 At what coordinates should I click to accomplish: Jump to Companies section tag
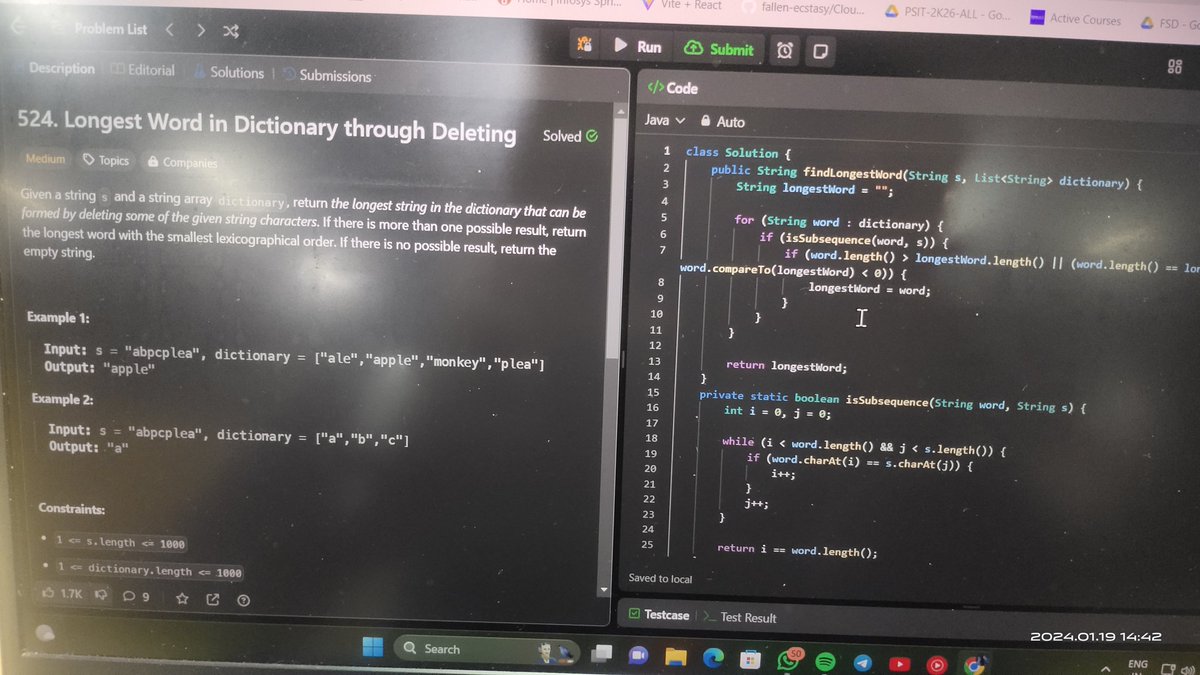[182, 162]
